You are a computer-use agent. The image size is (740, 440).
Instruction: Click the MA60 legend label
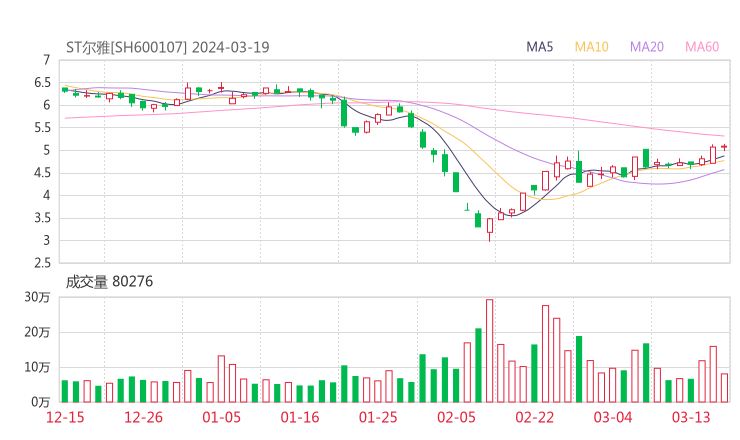click(x=702, y=47)
